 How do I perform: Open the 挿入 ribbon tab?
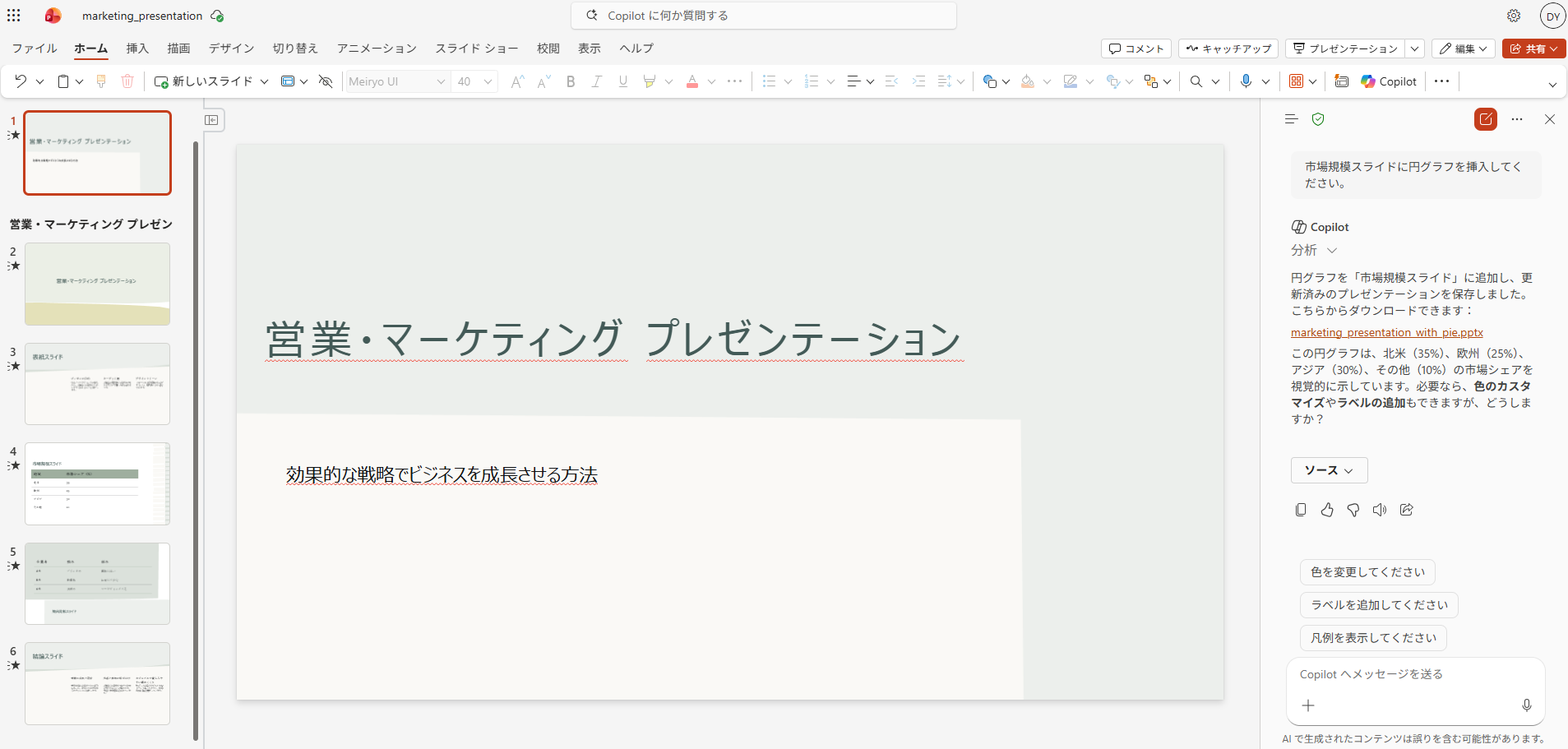click(137, 49)
